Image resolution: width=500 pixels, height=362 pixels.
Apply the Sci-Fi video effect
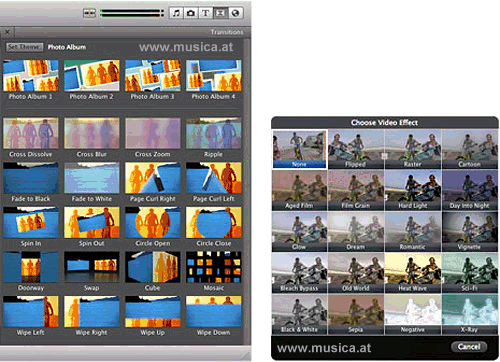point(470,273)
